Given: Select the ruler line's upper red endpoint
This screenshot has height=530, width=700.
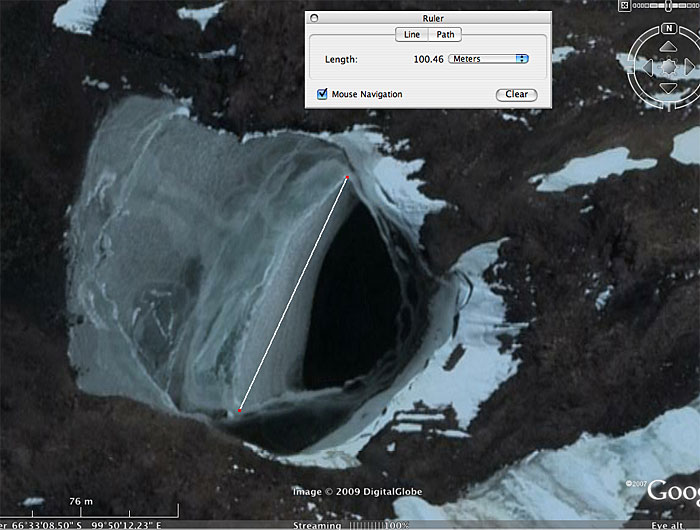Looking at the screenshot, I should 347,178.
